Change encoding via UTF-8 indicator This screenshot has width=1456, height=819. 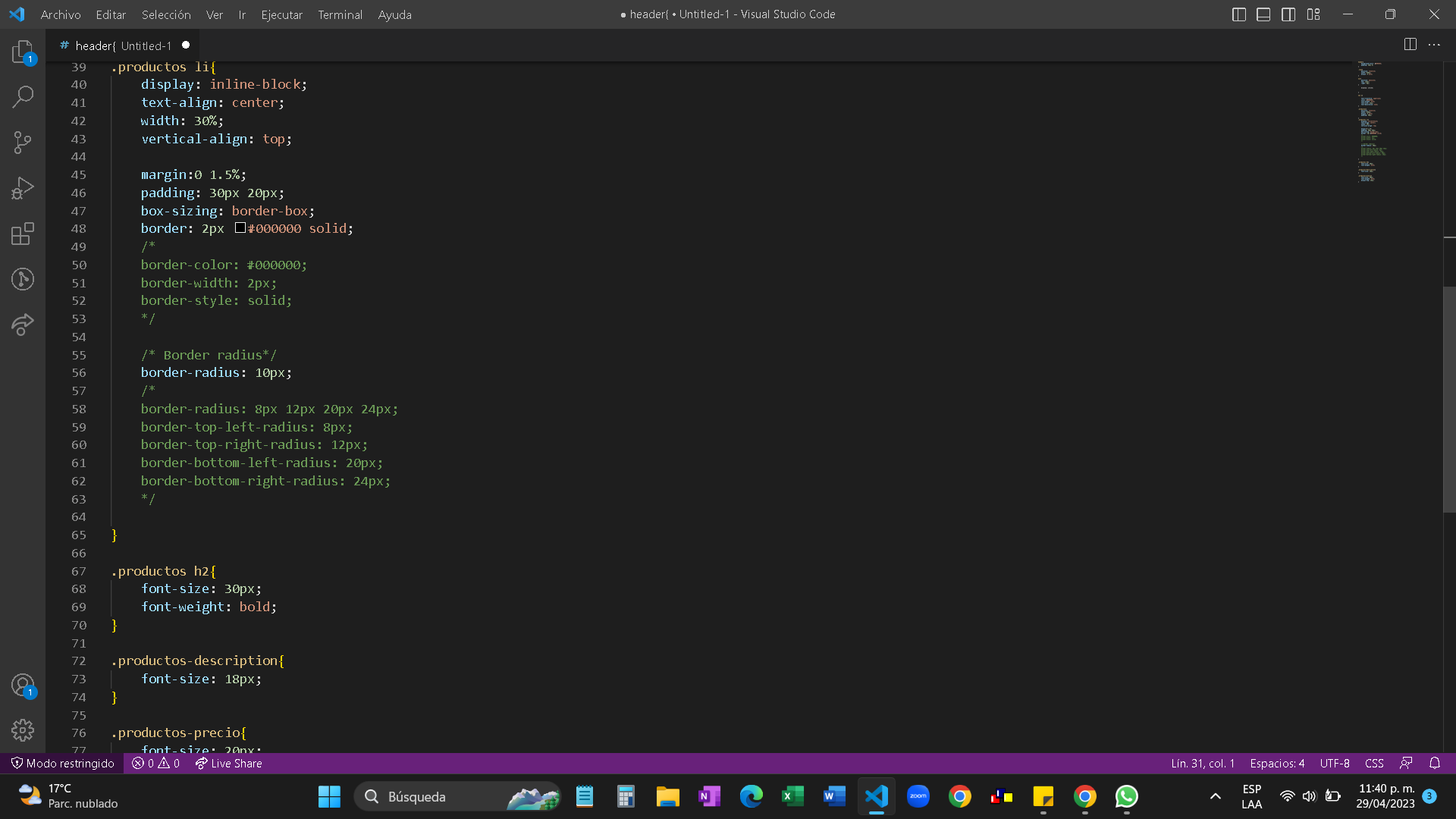pos(1335,763)
